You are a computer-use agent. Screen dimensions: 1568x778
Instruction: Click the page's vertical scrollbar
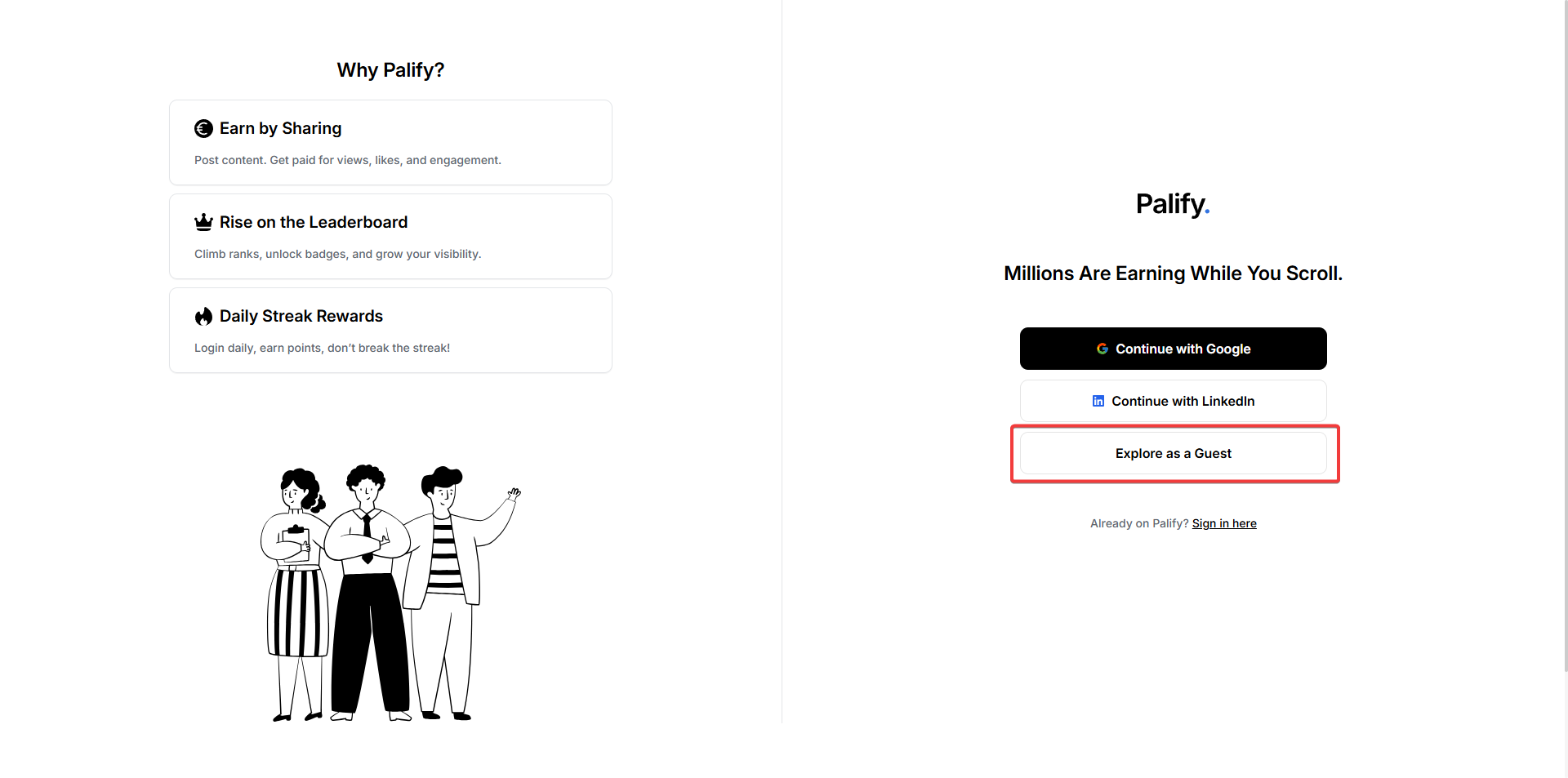click(1563, 327)
